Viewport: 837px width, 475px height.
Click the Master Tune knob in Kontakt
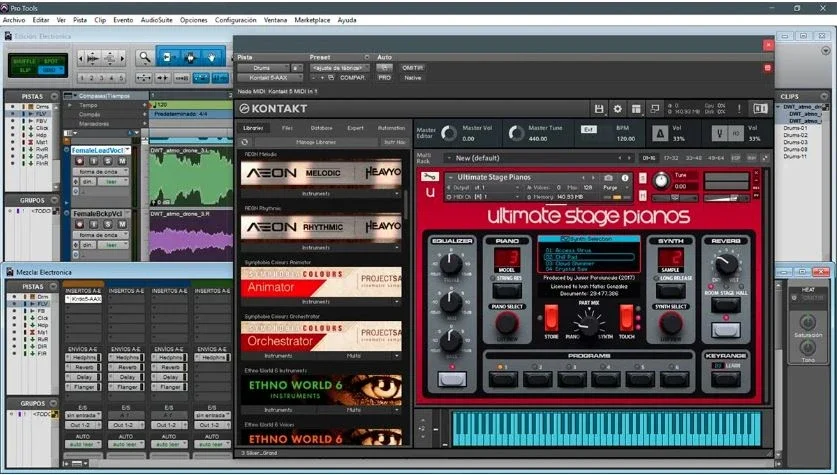click(516, 133)
